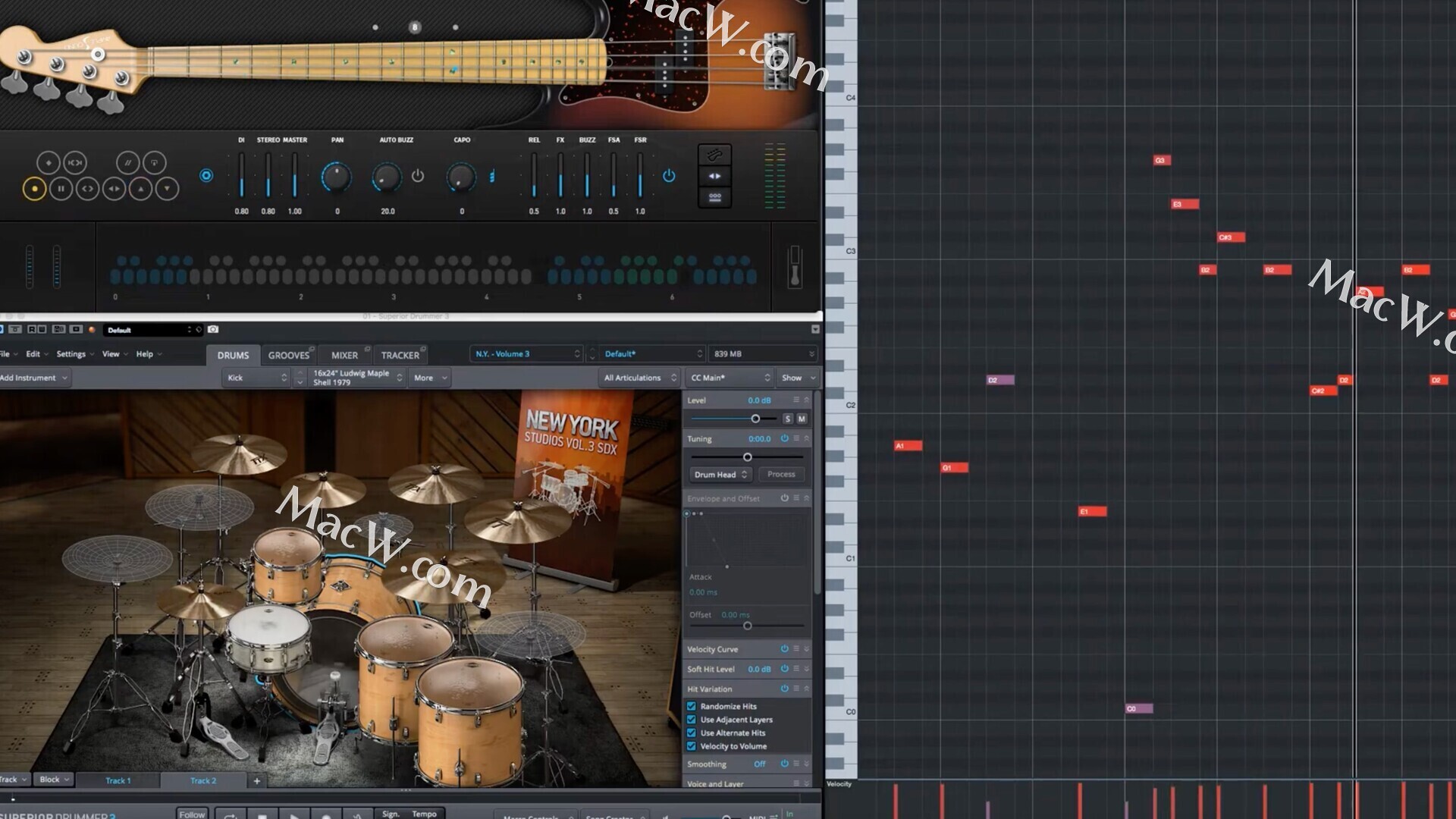Image resolution: width=1456 pixels, height=819 pixels.
Task: Click the Tuning slider handle
Action: tap(748, 457)
